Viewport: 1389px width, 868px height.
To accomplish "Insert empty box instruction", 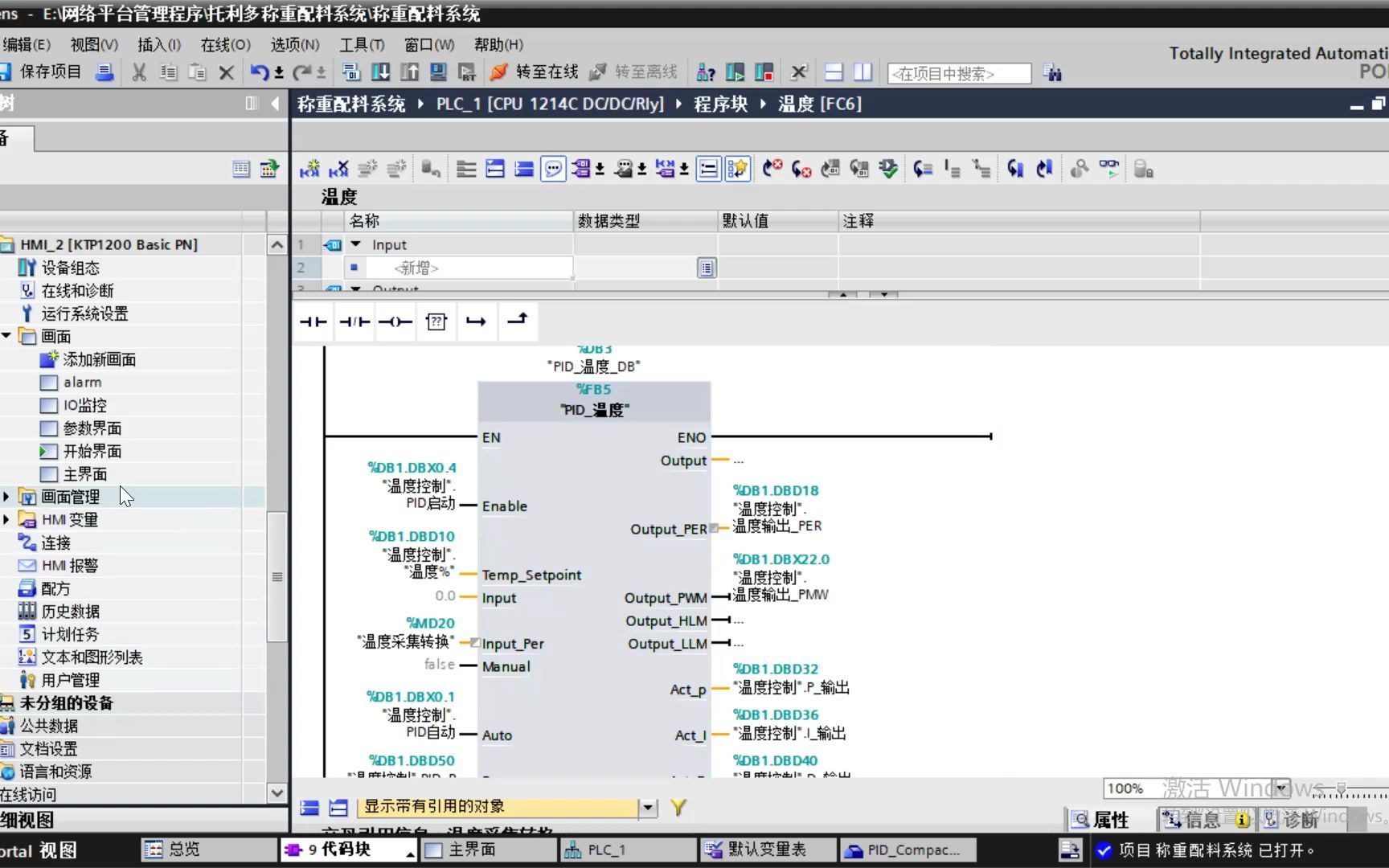I will tap(436, 322).
